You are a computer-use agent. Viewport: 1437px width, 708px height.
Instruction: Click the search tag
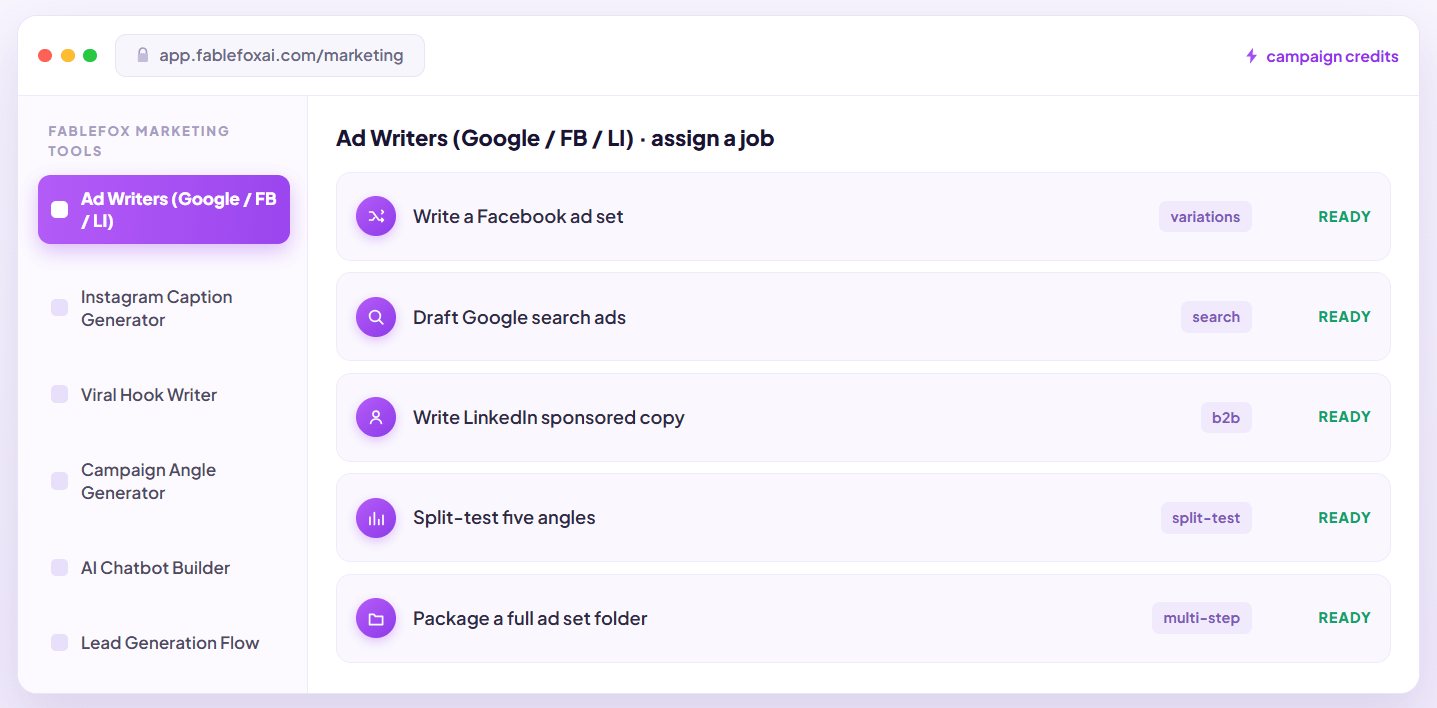(x=1216, y=317)
